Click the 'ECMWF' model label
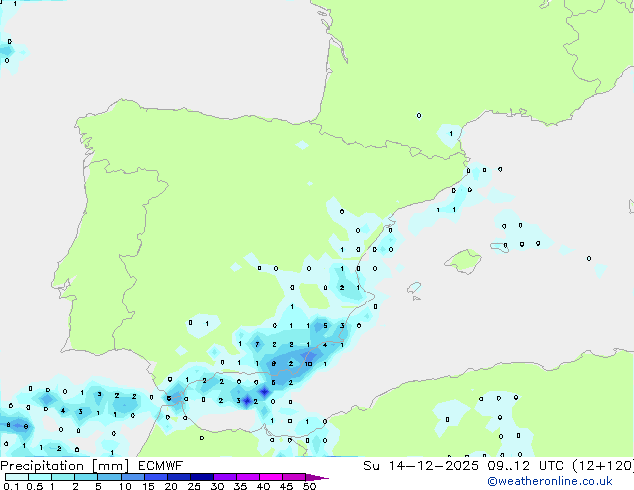 161,466
